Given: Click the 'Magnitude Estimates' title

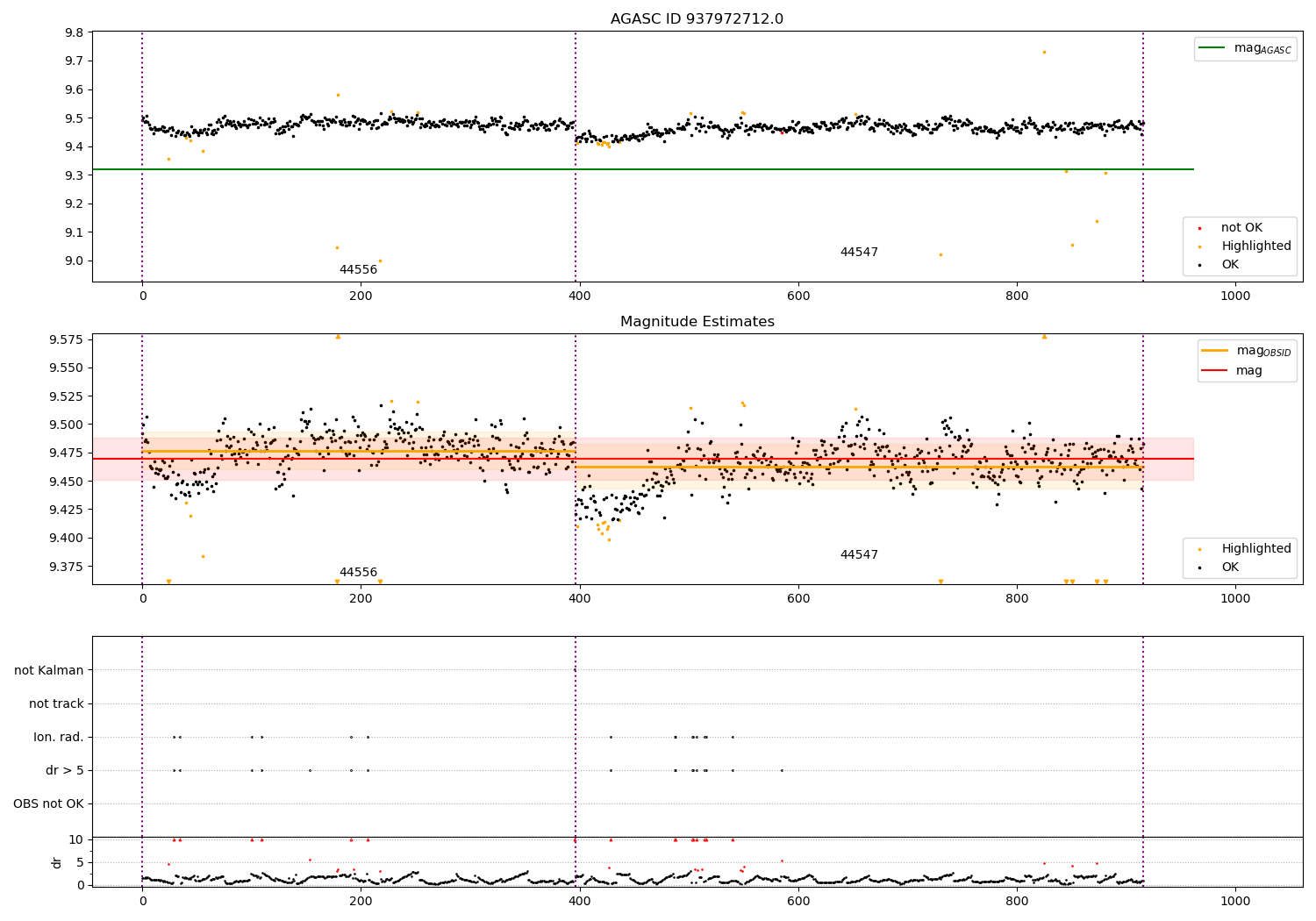Looking at the screenshot, I should pos(697,322).
